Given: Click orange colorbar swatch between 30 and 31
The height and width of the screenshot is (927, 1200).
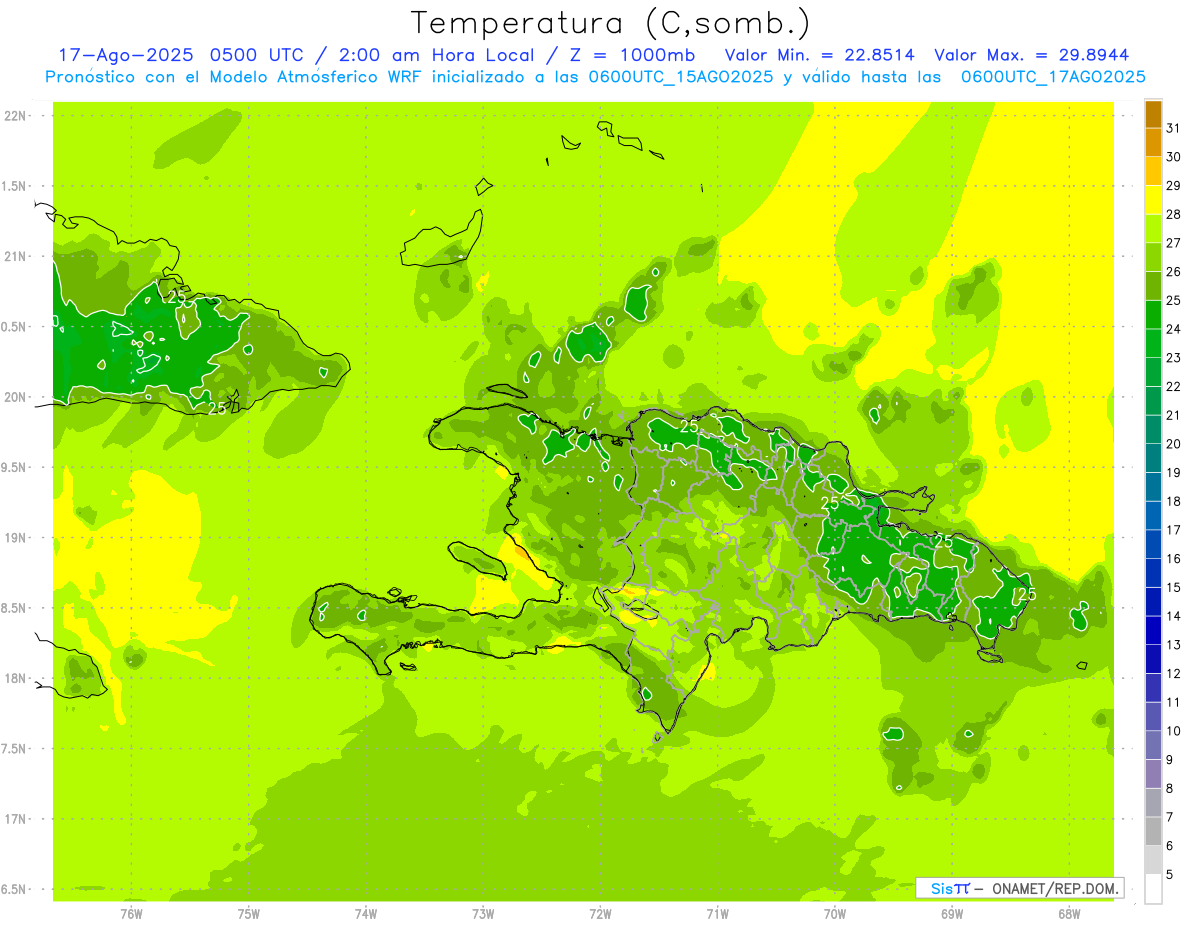Looking at the screenshot, I should 1153,143.
